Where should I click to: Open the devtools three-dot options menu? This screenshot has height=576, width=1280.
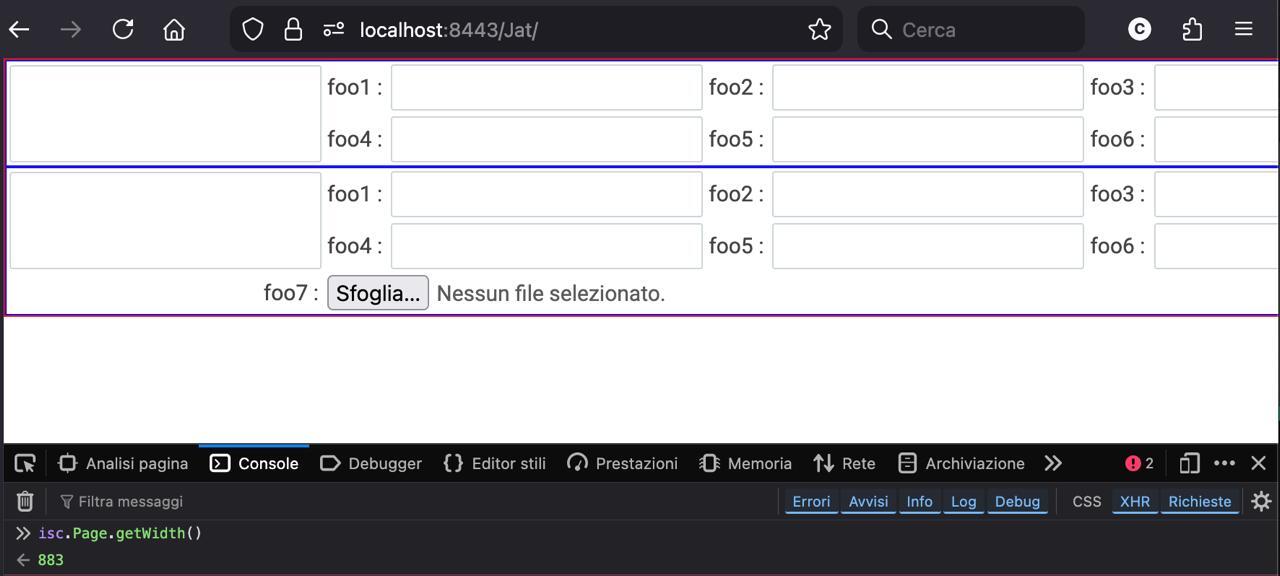click(x=1224, y=463)
